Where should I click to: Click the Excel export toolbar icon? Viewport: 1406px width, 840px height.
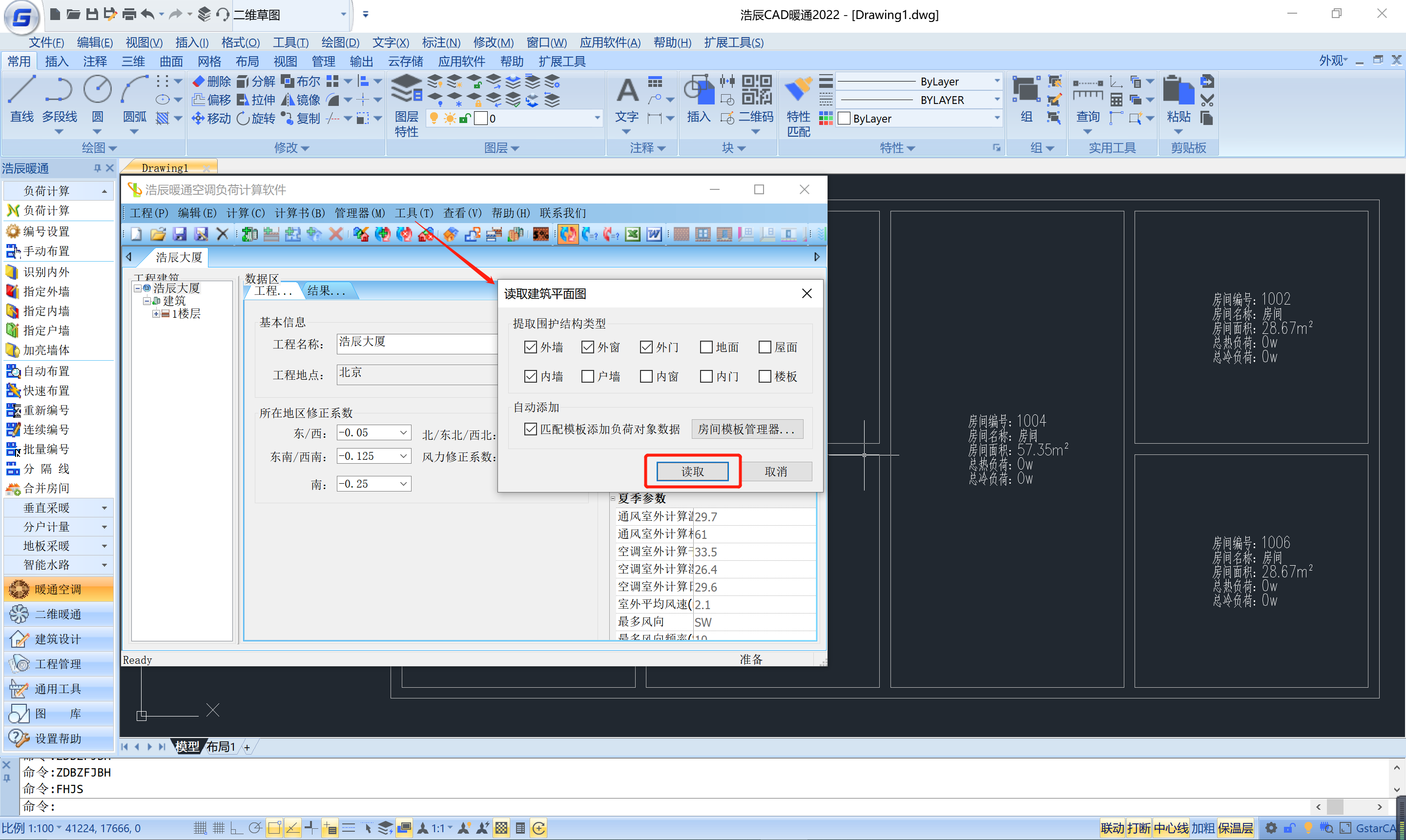click(x=632, y=234)
